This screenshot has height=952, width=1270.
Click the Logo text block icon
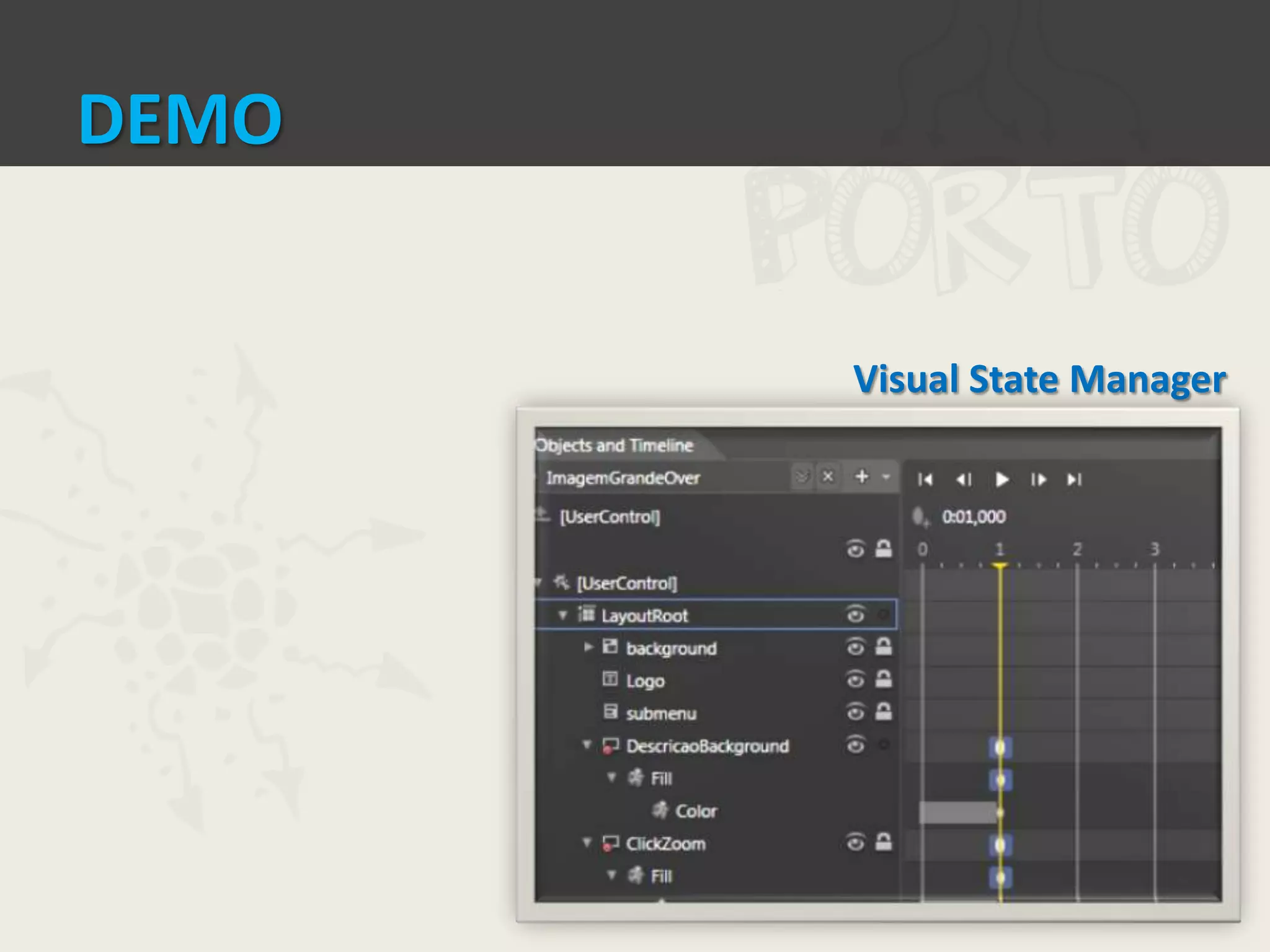tap(611, 679)
